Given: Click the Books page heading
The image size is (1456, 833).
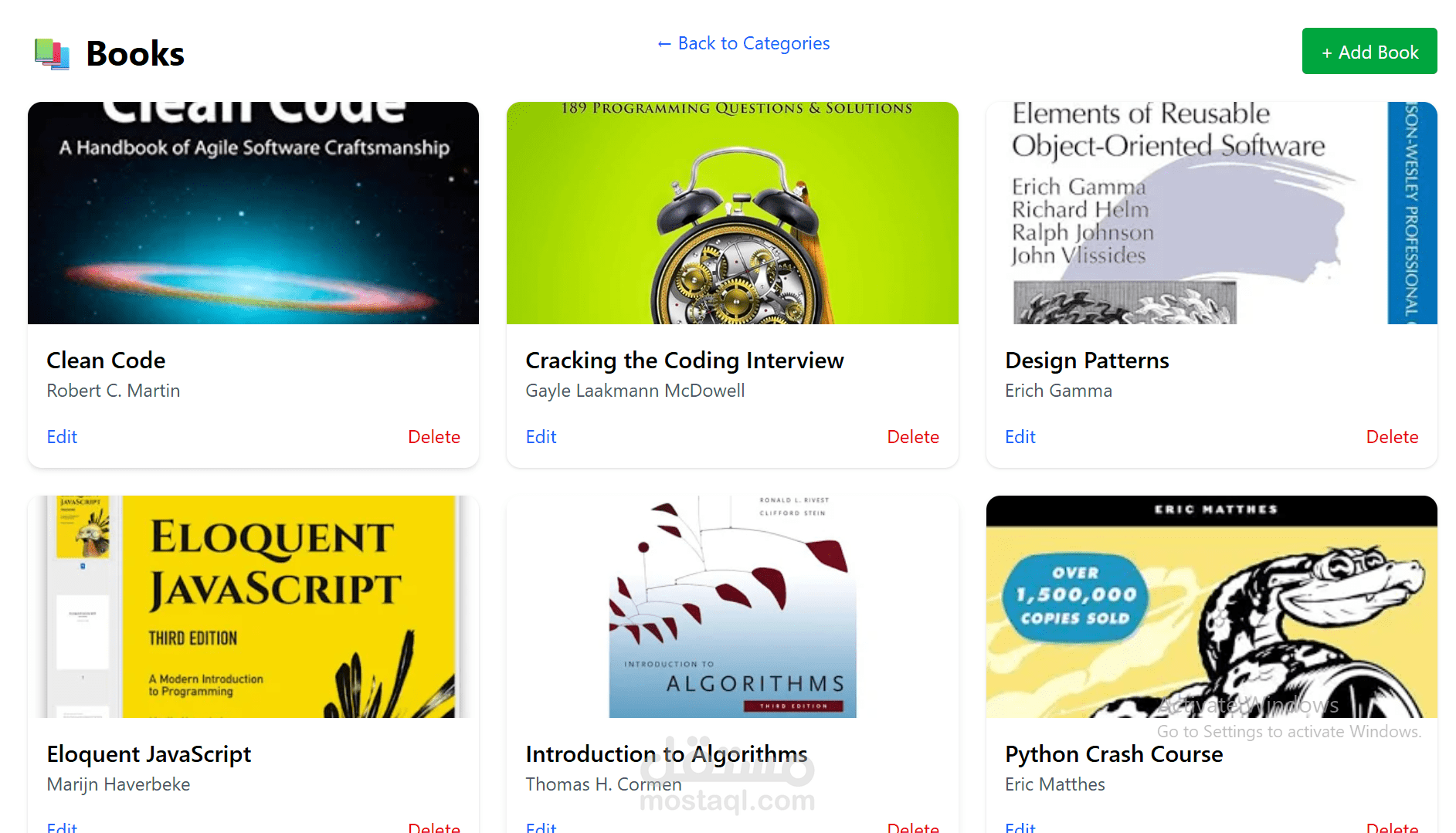Looking at the screenshot, I should coord(135,54).
